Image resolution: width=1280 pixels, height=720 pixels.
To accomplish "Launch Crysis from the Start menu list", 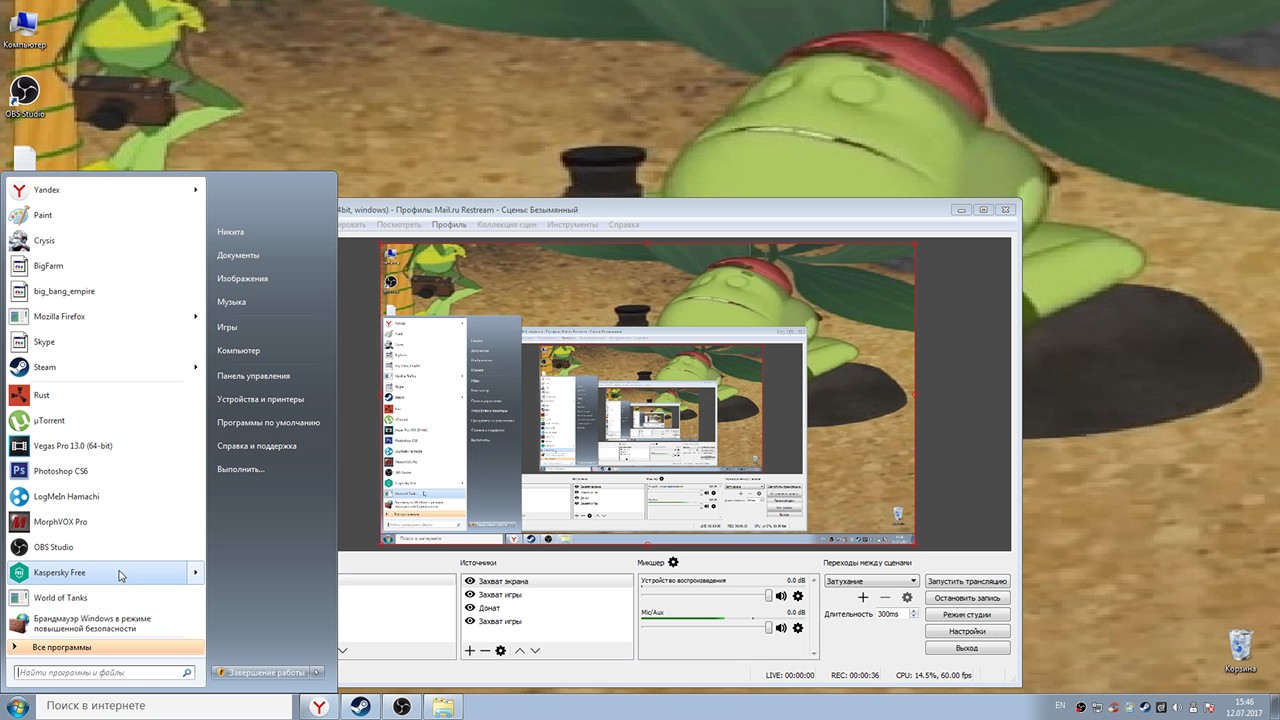I will tap(105, 241).
